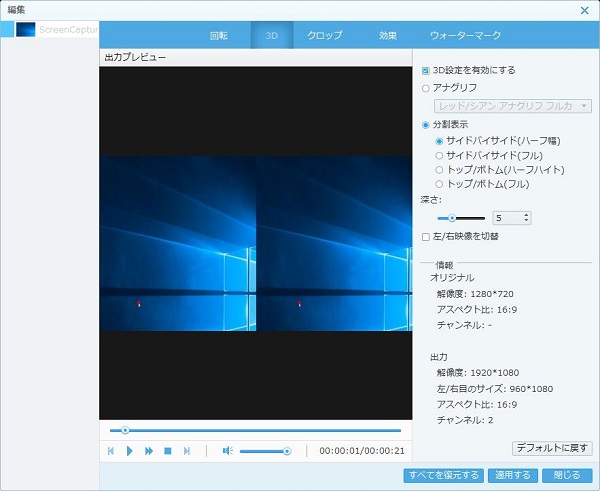Open the 効果 tab
This screenshot has width=600, height=491.
pyautogui.click(x=388, y=36)
